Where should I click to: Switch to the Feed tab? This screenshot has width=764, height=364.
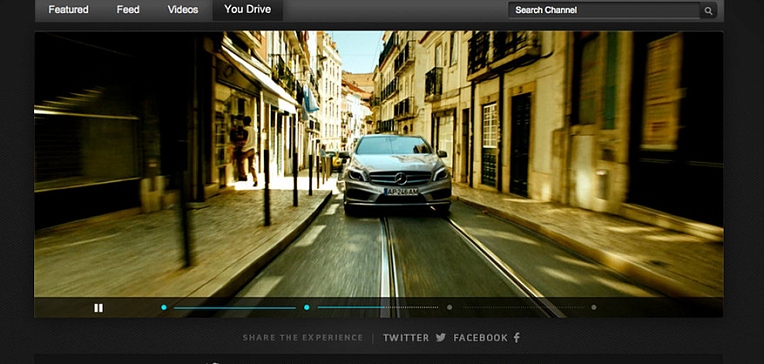pos(128,10)
